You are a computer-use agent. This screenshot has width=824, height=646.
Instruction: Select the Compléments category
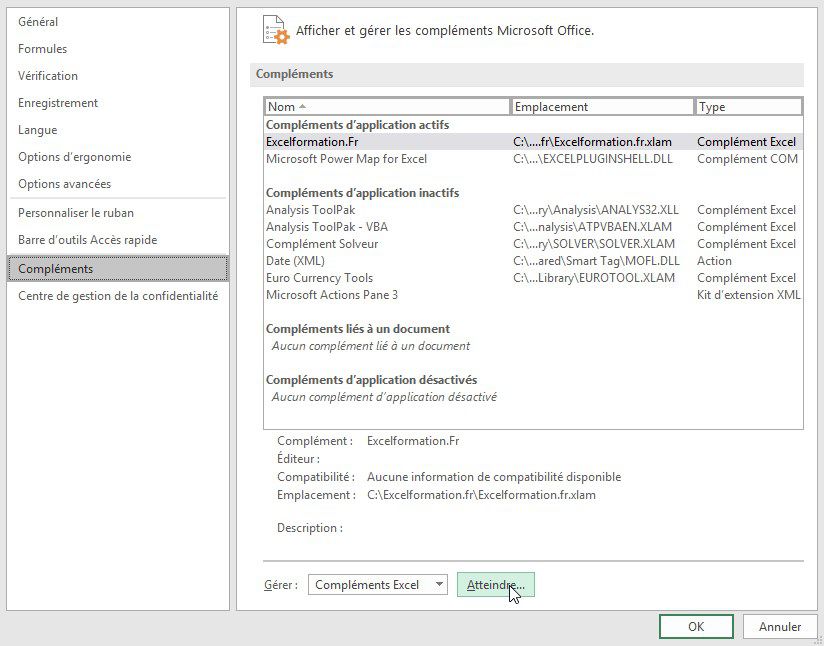point(118,269)
